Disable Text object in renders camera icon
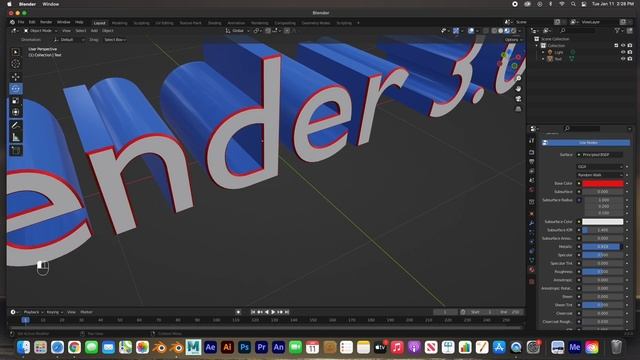Screen dimensions: 640x360 point(630,59)
